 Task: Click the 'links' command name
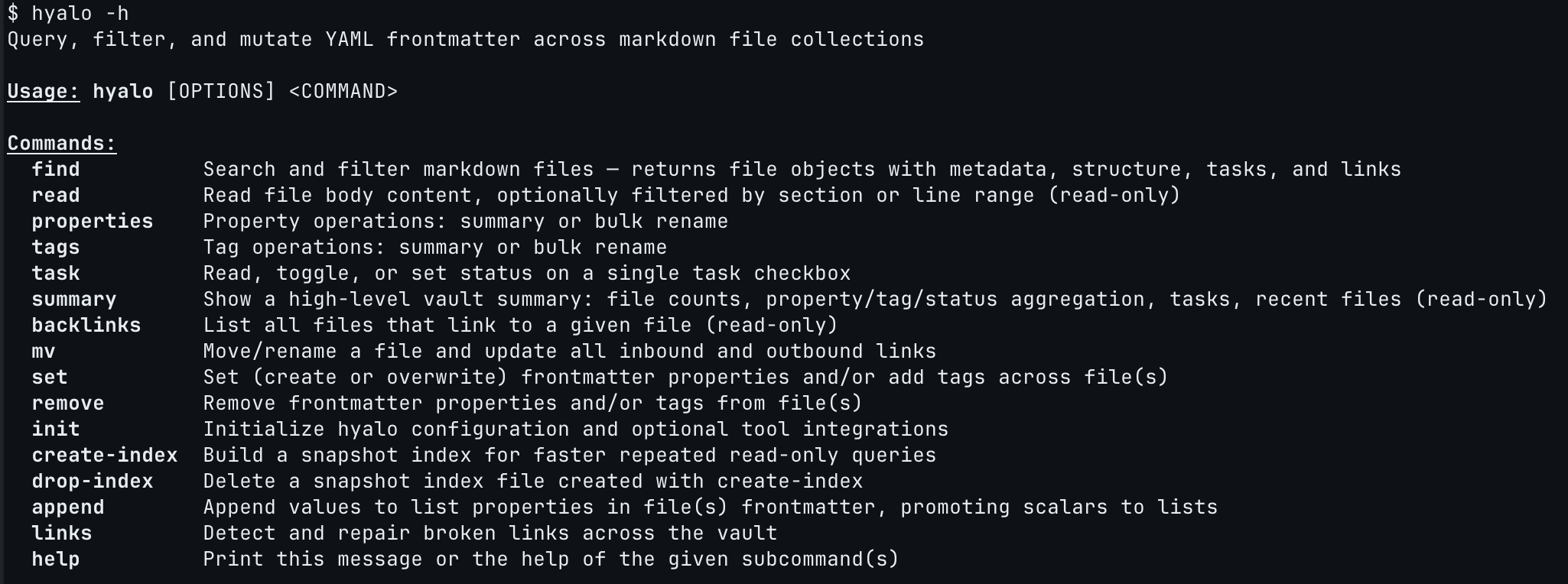[x=62, y=534]
